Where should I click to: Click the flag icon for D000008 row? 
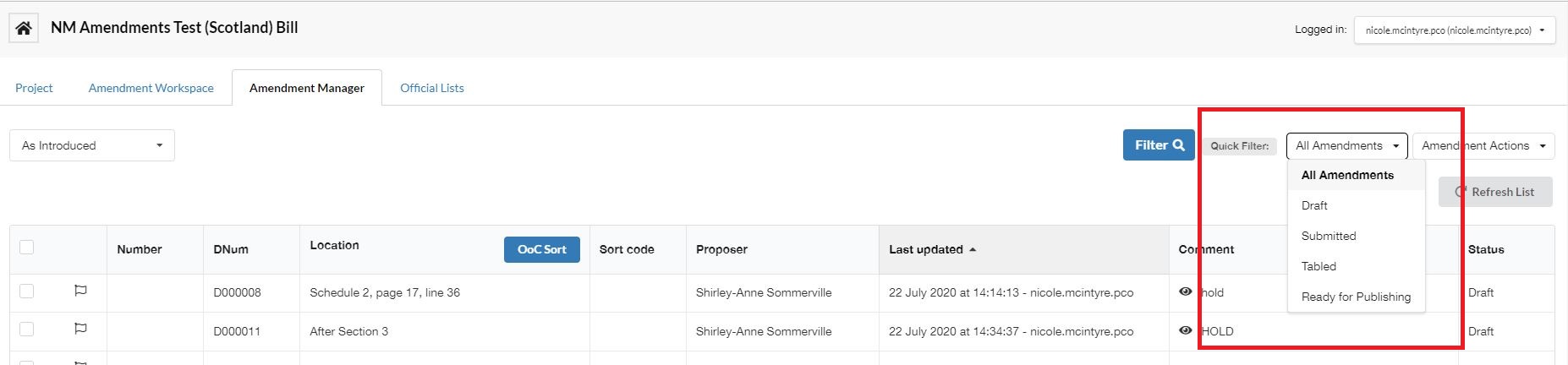(80, 291)
